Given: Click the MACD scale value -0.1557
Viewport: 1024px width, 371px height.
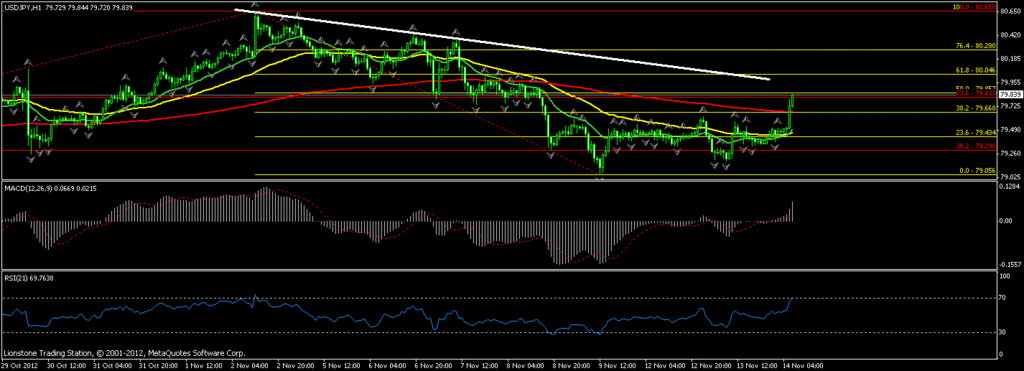Looking at the screenshot, I should click(1009, 265).
